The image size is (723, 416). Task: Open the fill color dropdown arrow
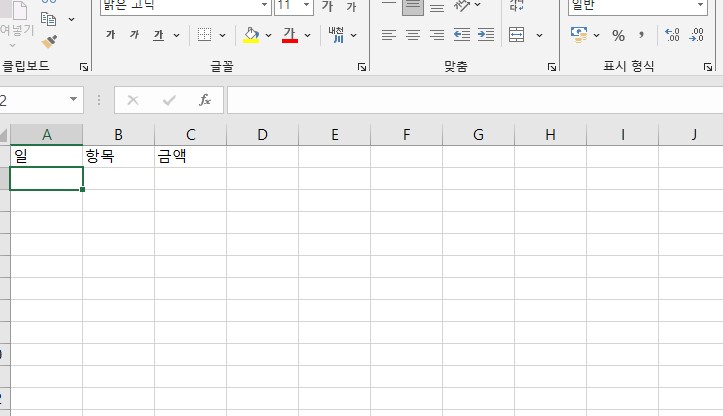268,35
